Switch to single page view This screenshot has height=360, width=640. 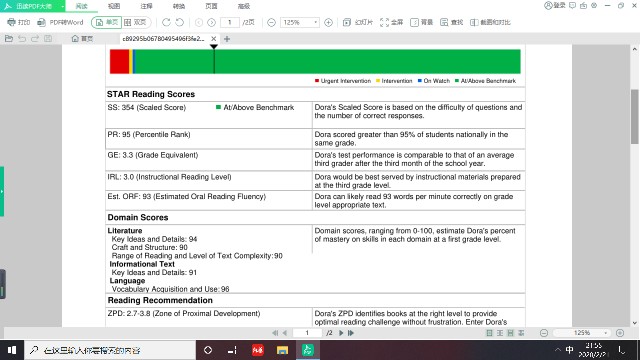107,22
